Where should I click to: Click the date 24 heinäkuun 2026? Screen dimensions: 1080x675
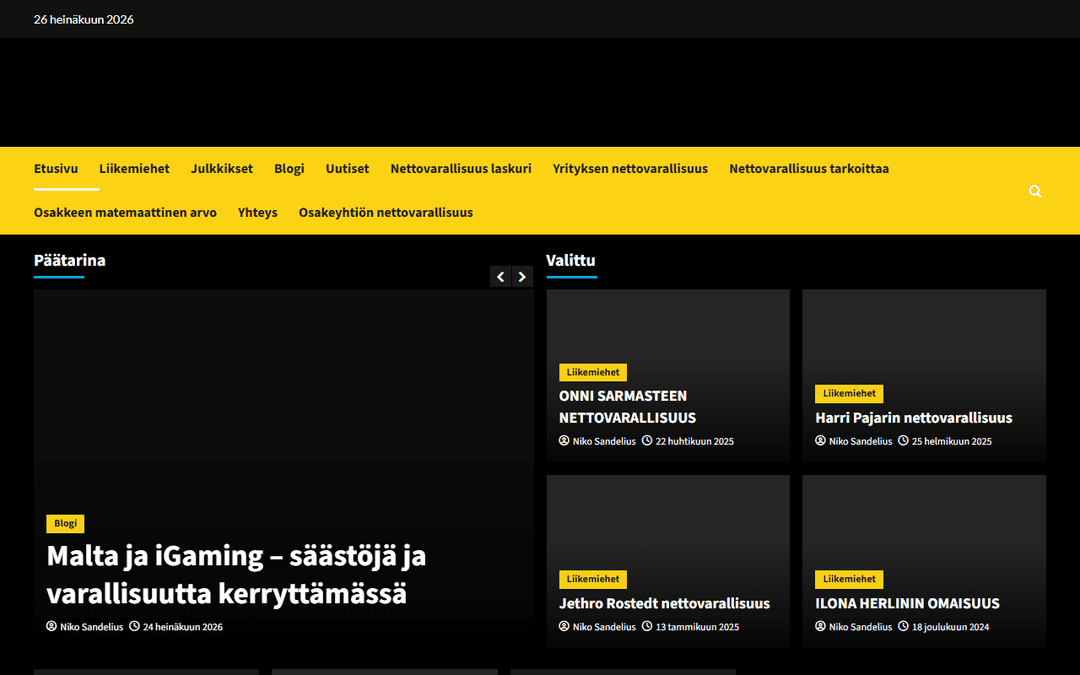(183, 627)
